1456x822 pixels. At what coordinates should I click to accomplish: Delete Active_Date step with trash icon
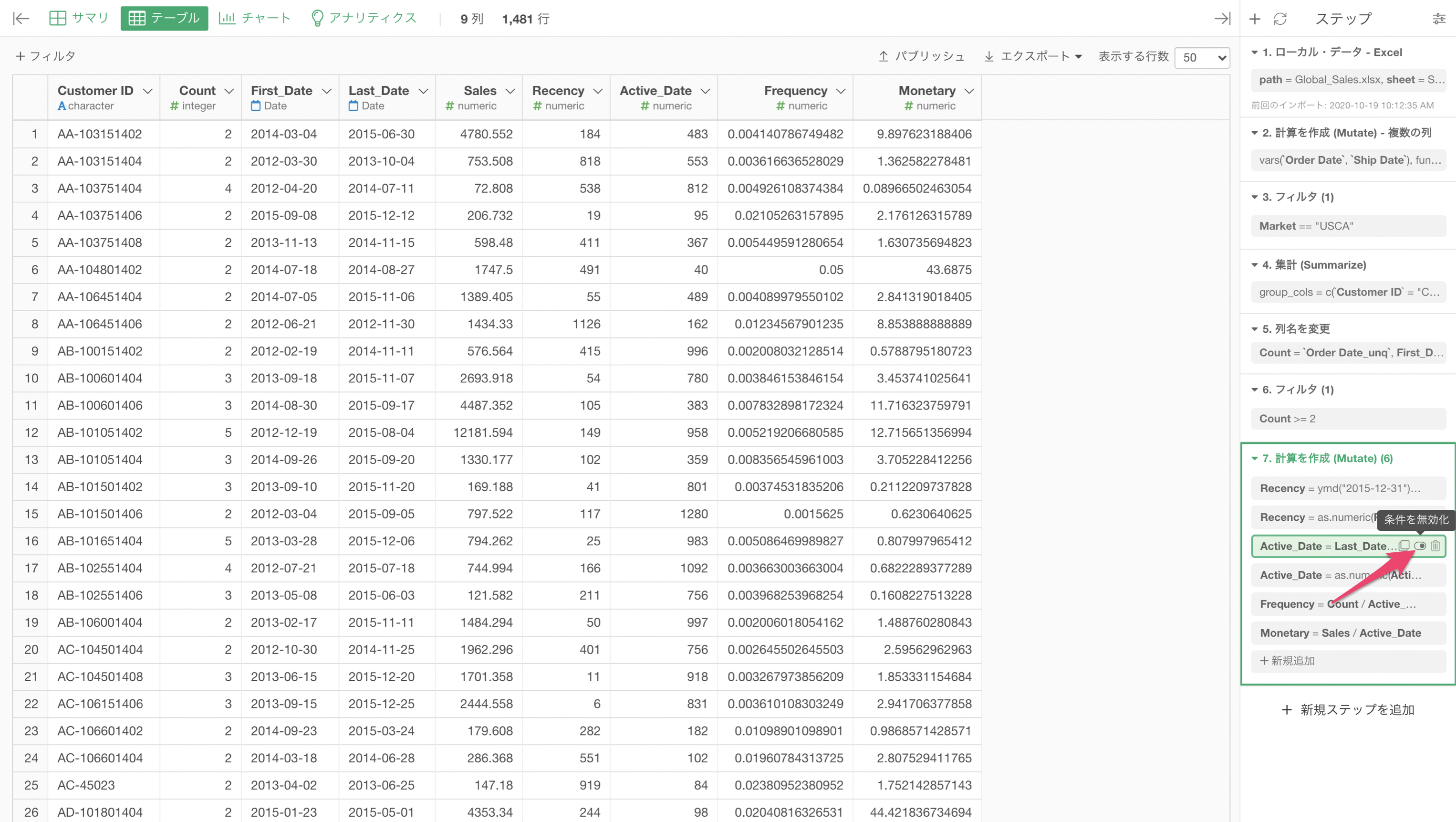pyautogui.click(x=1435, y=546)
